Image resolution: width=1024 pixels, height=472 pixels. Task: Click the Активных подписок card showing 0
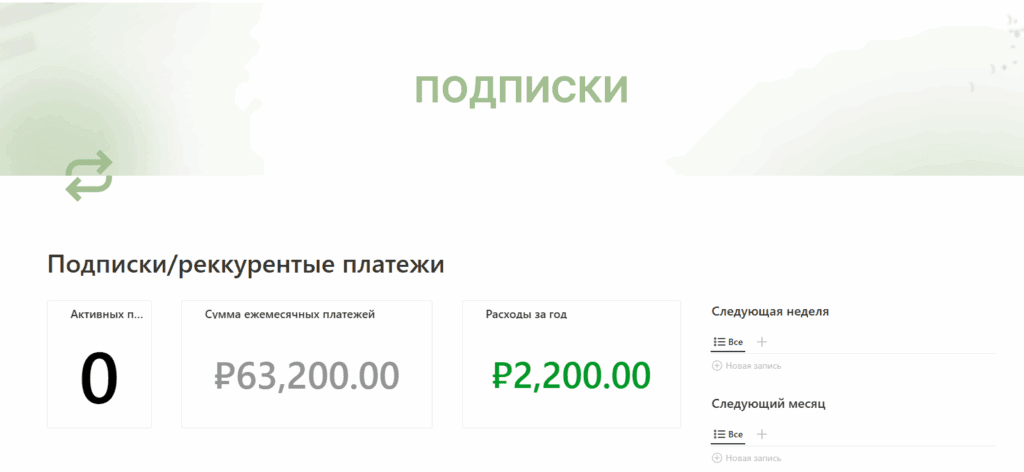click(x=99, y=379)
